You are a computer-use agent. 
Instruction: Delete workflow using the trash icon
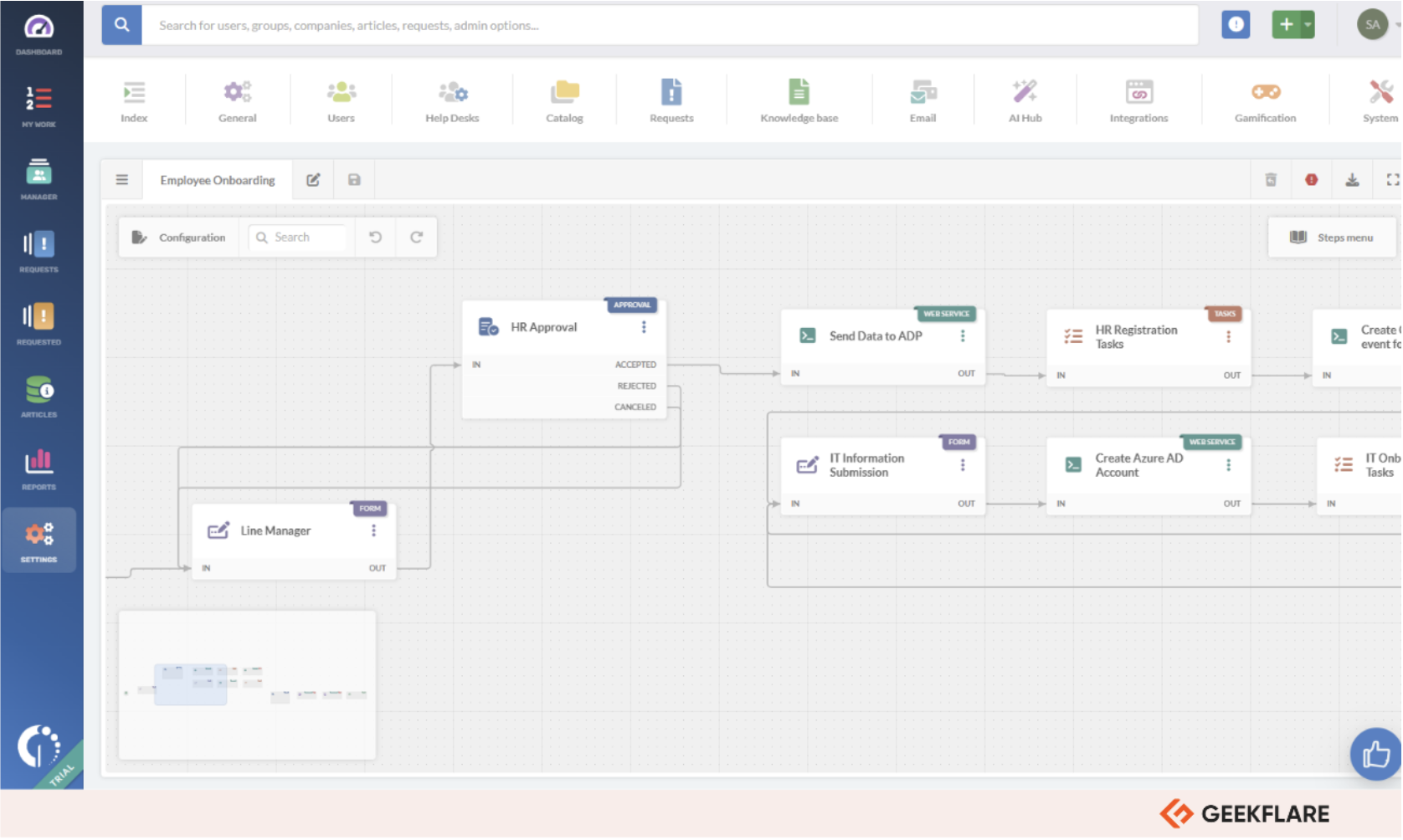1271,180
